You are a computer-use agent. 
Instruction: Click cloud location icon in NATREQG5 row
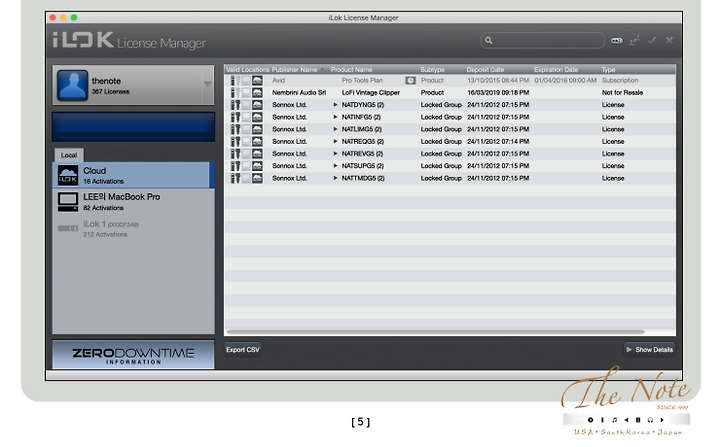pyautogui.click(x=257, y=141)
